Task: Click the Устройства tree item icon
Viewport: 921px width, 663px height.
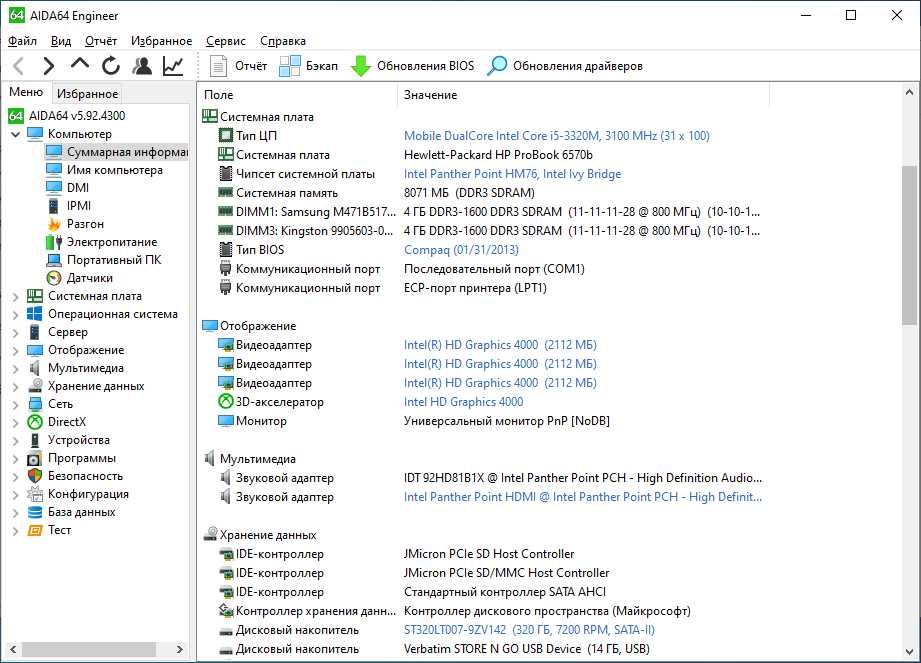Action: tap(35, 440)
